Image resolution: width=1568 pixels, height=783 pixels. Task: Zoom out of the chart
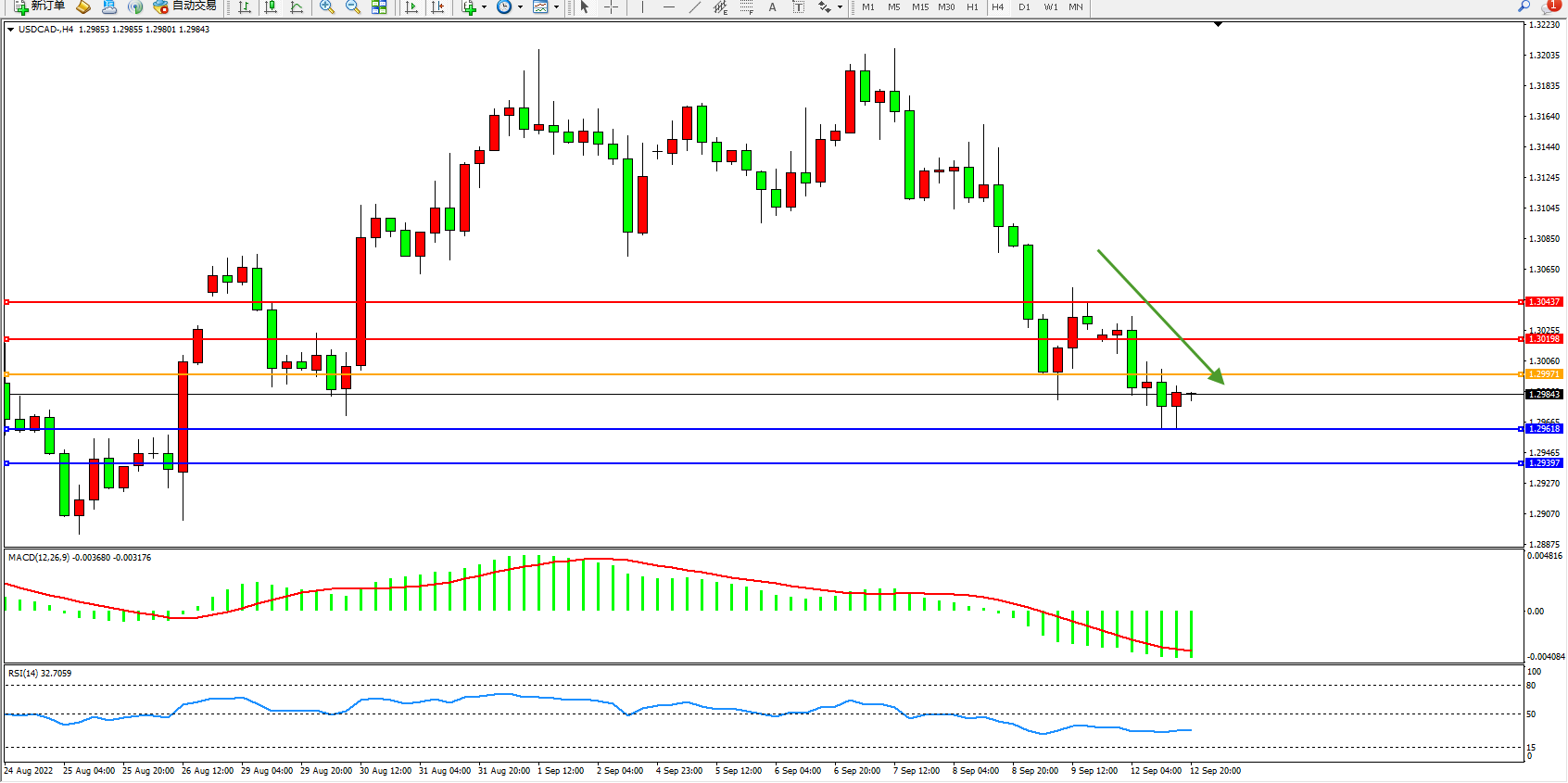(352, 6)
